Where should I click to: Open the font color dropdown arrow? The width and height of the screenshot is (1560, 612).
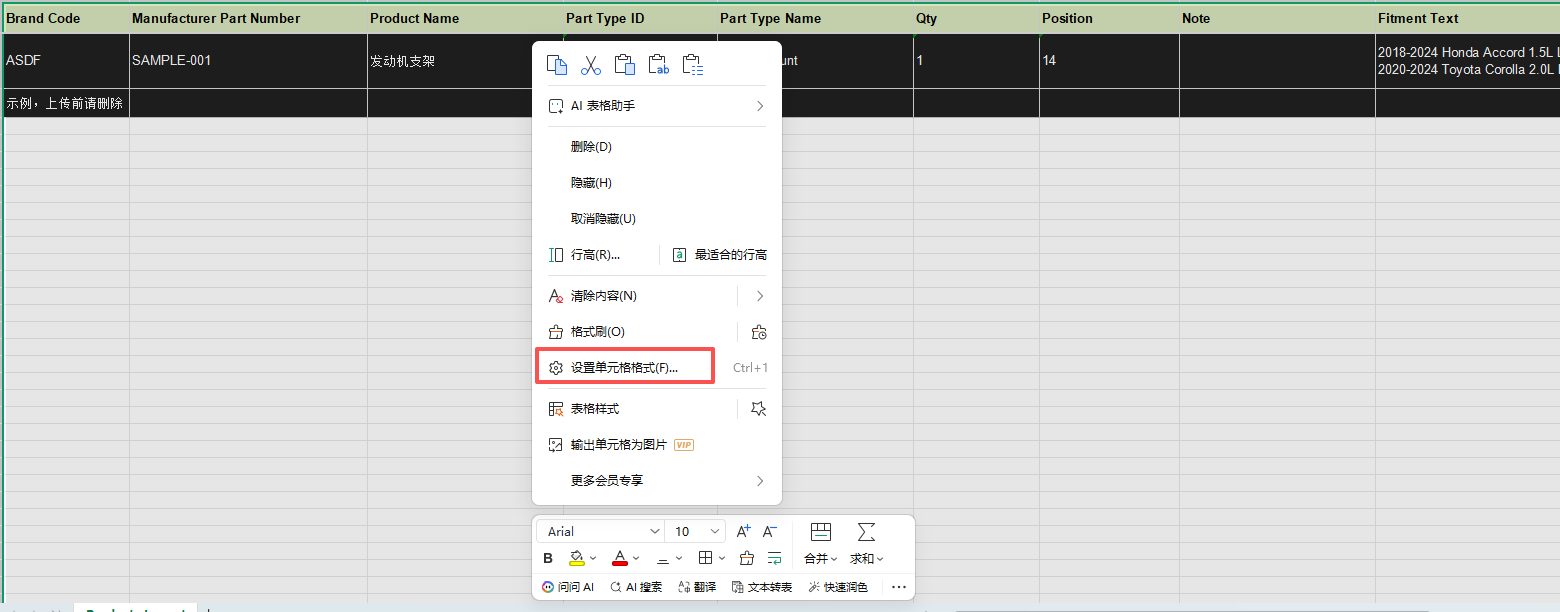click(x=636, y=558)
